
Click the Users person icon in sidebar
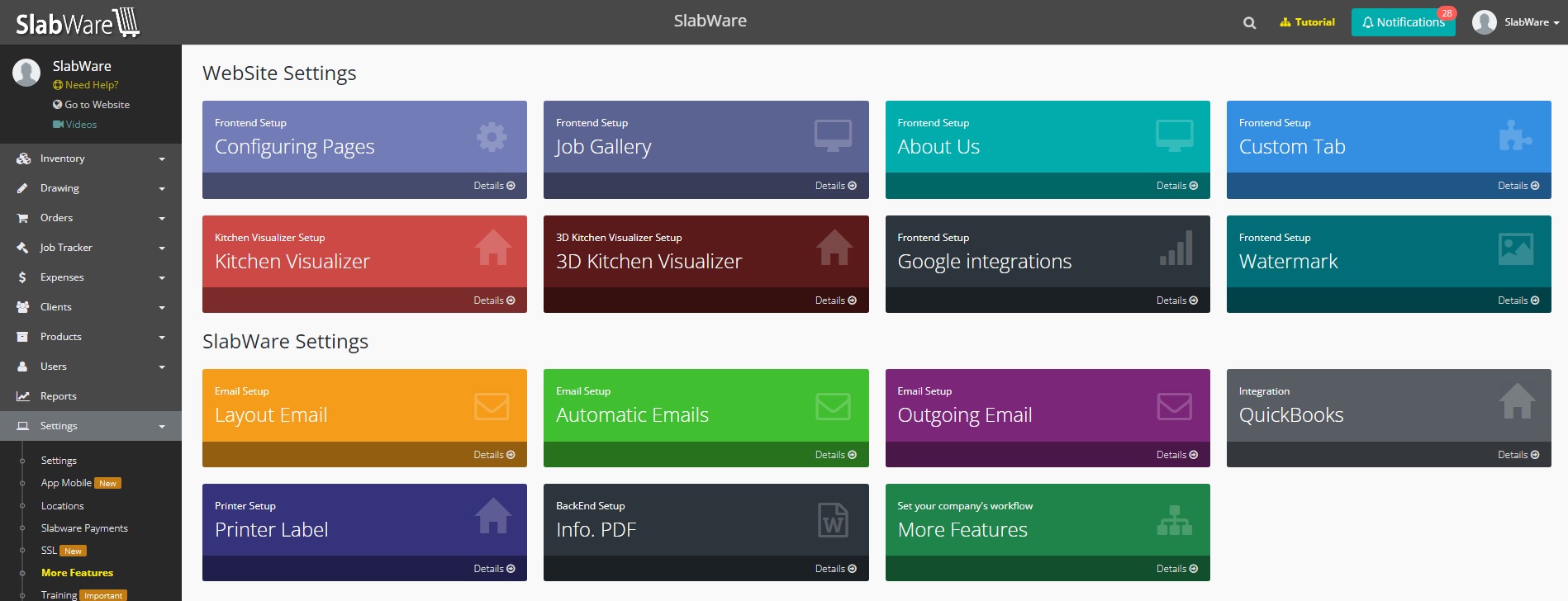click(x=22, y=367)
